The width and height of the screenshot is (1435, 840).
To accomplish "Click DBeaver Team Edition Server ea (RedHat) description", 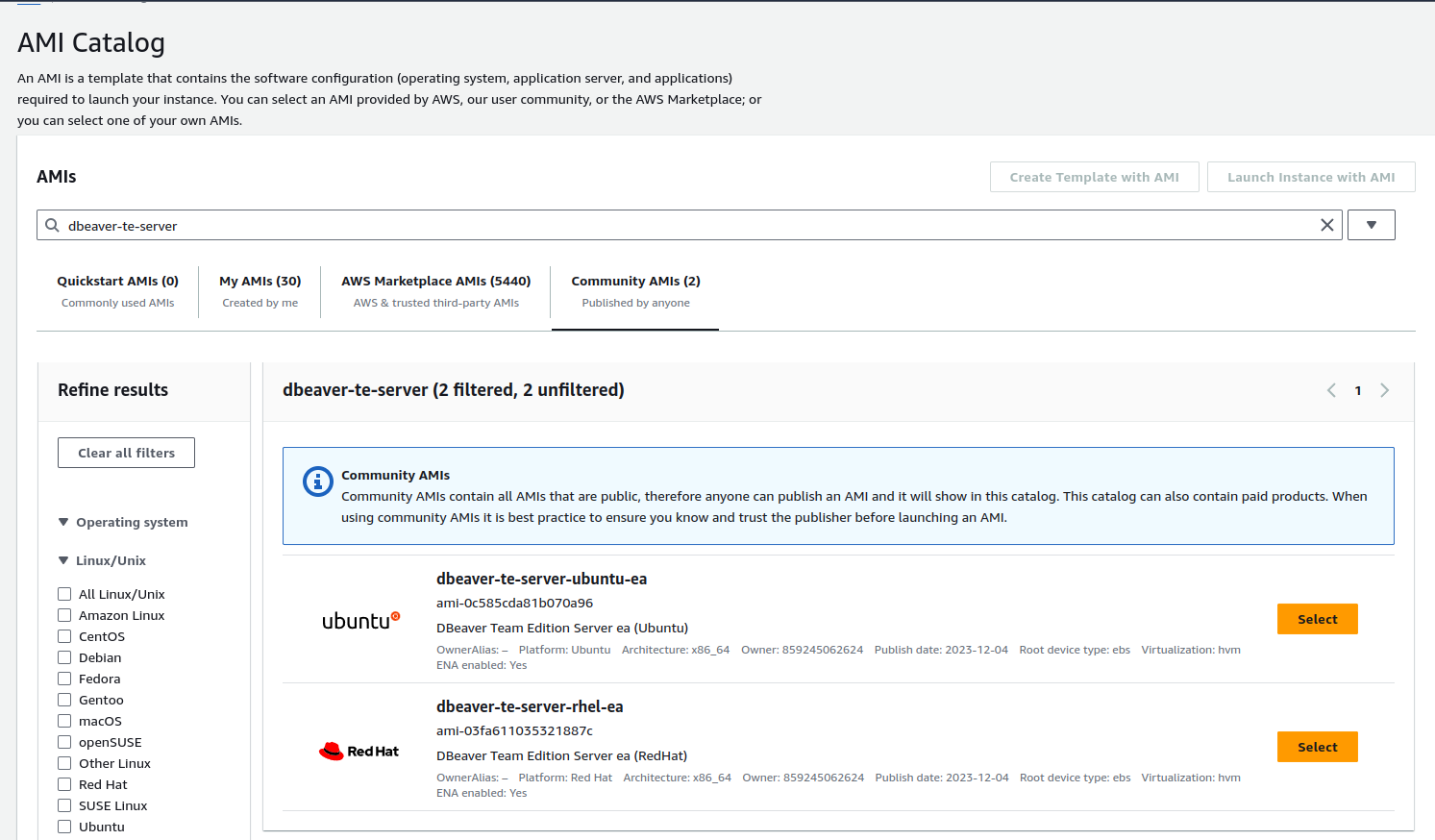I will pyautogui.click(x=561, y=755).
